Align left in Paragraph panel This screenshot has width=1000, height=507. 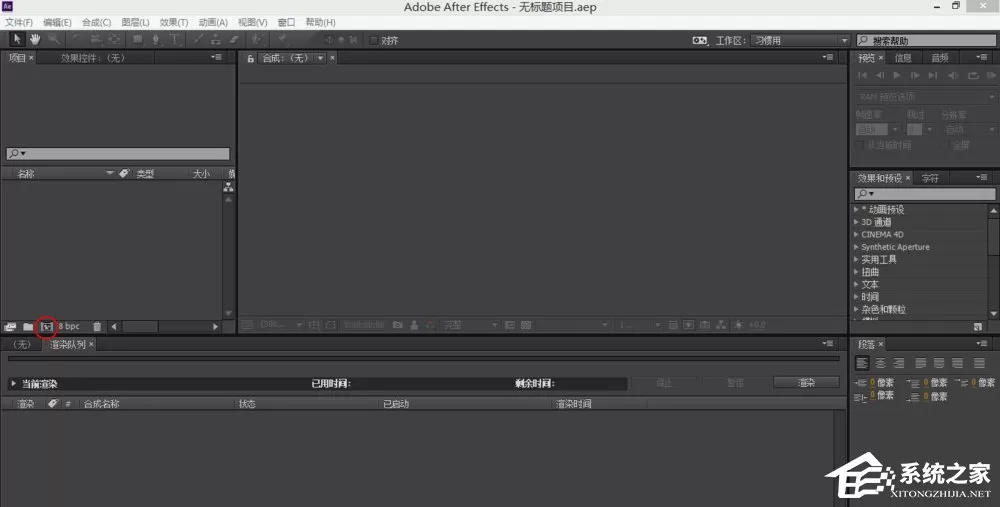pos(862,363)
